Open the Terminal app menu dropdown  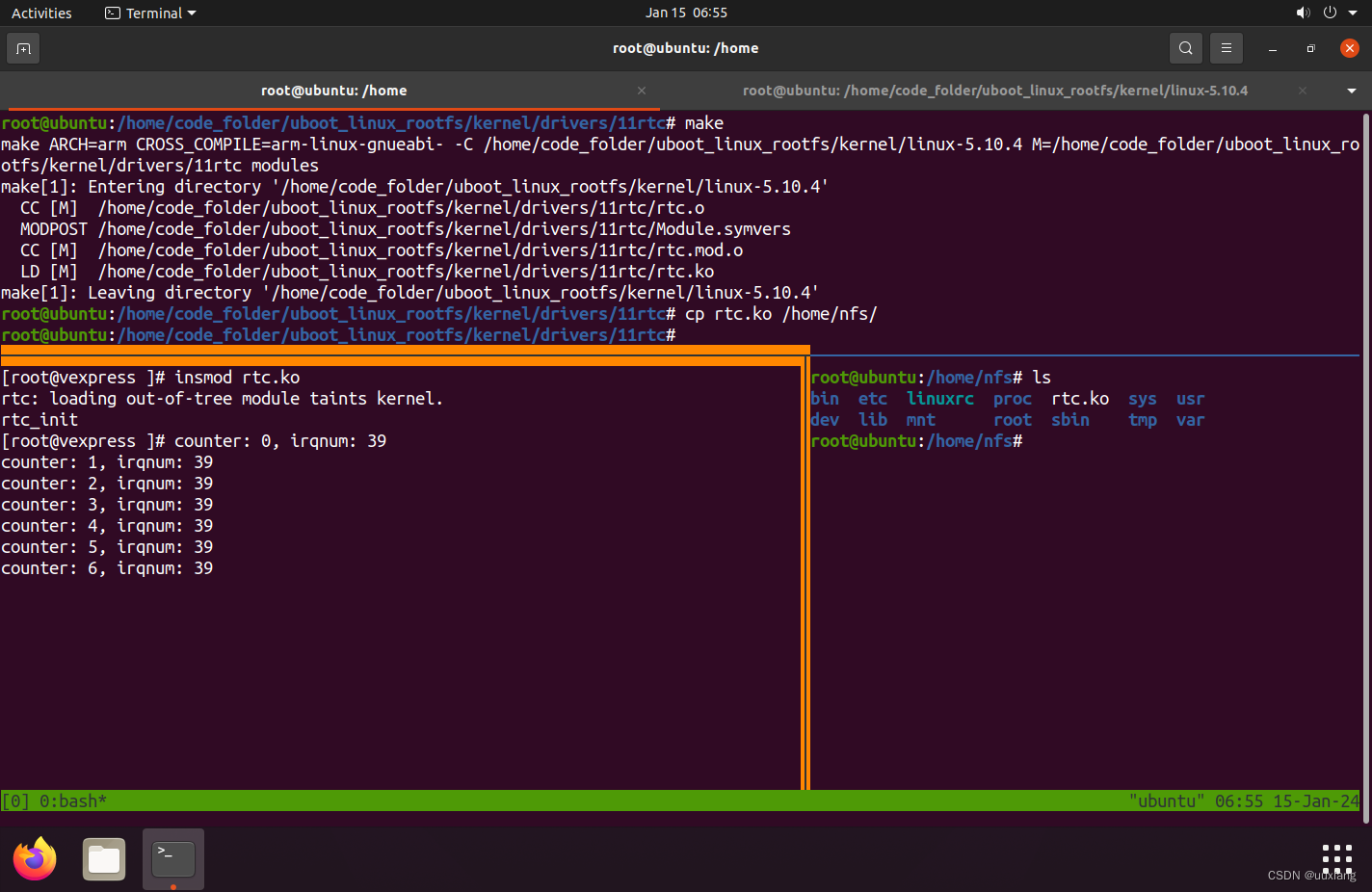pos(150,13)
